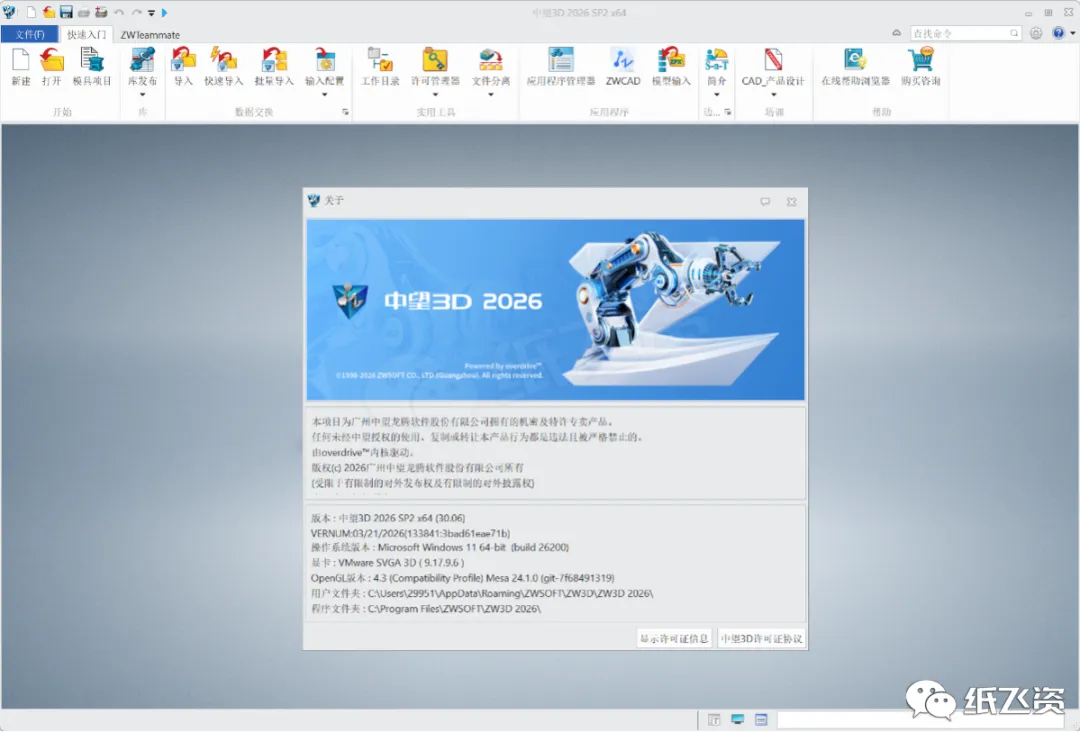This screenshot has width=1080, height=732.
Task: Open the 文件(F) file menu
Action: (30, 34)
